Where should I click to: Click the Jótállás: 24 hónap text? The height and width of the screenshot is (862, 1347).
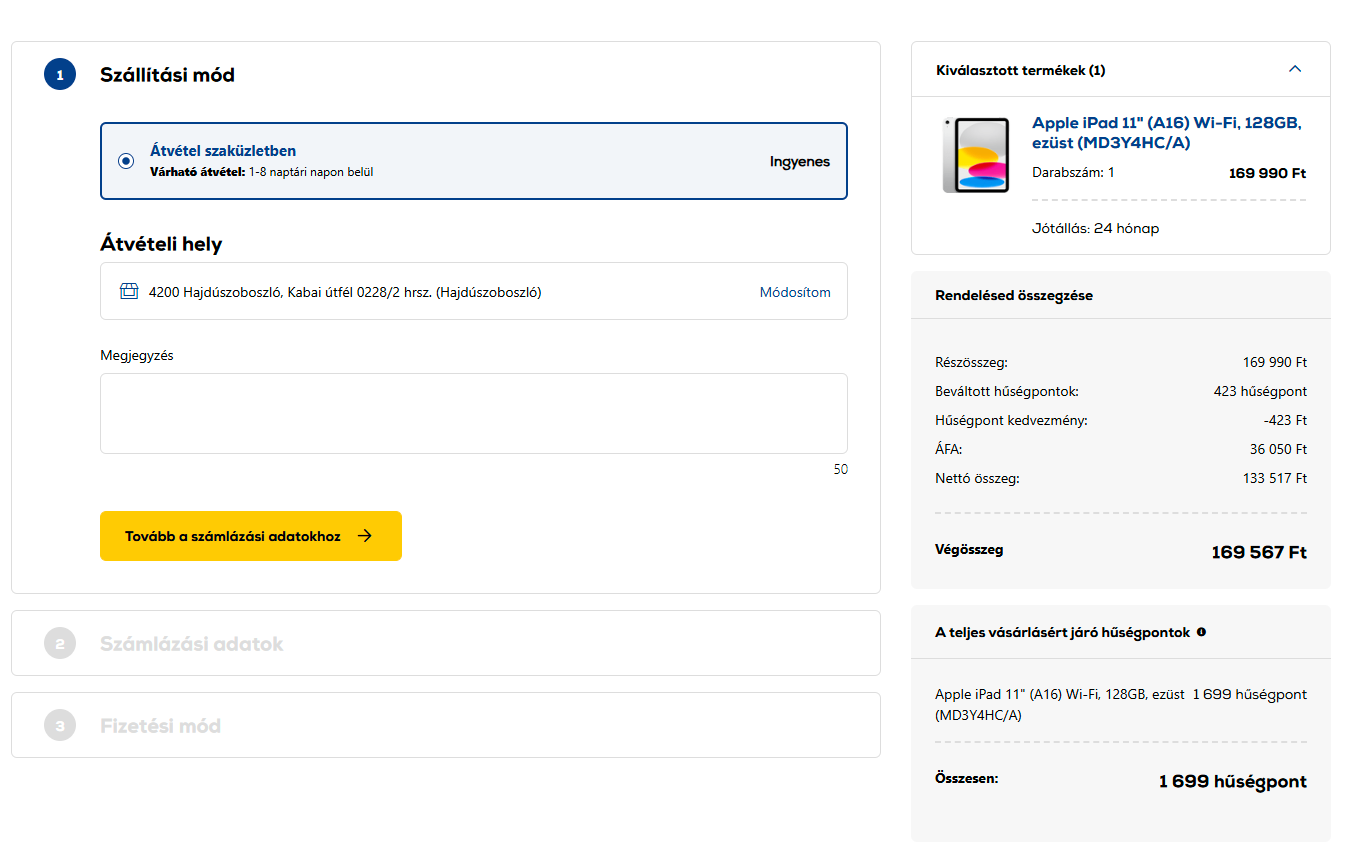(1095, 228)
